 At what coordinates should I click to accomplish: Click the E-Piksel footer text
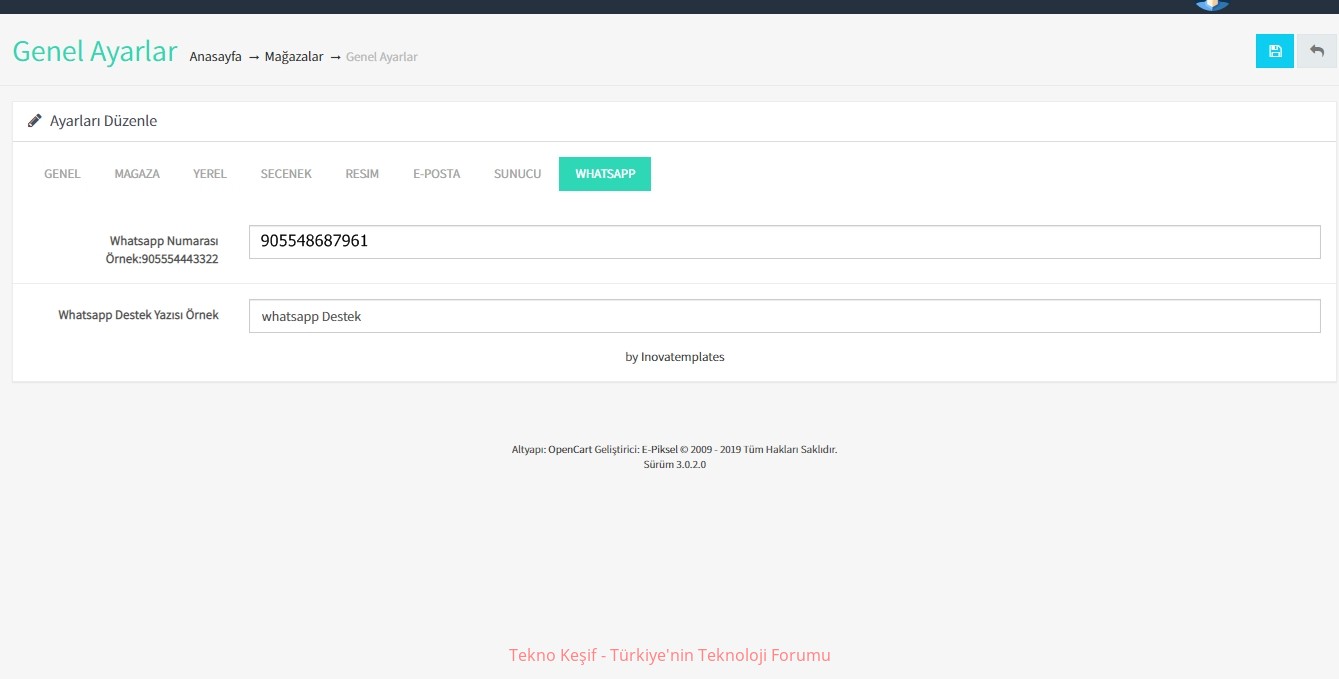660,450
